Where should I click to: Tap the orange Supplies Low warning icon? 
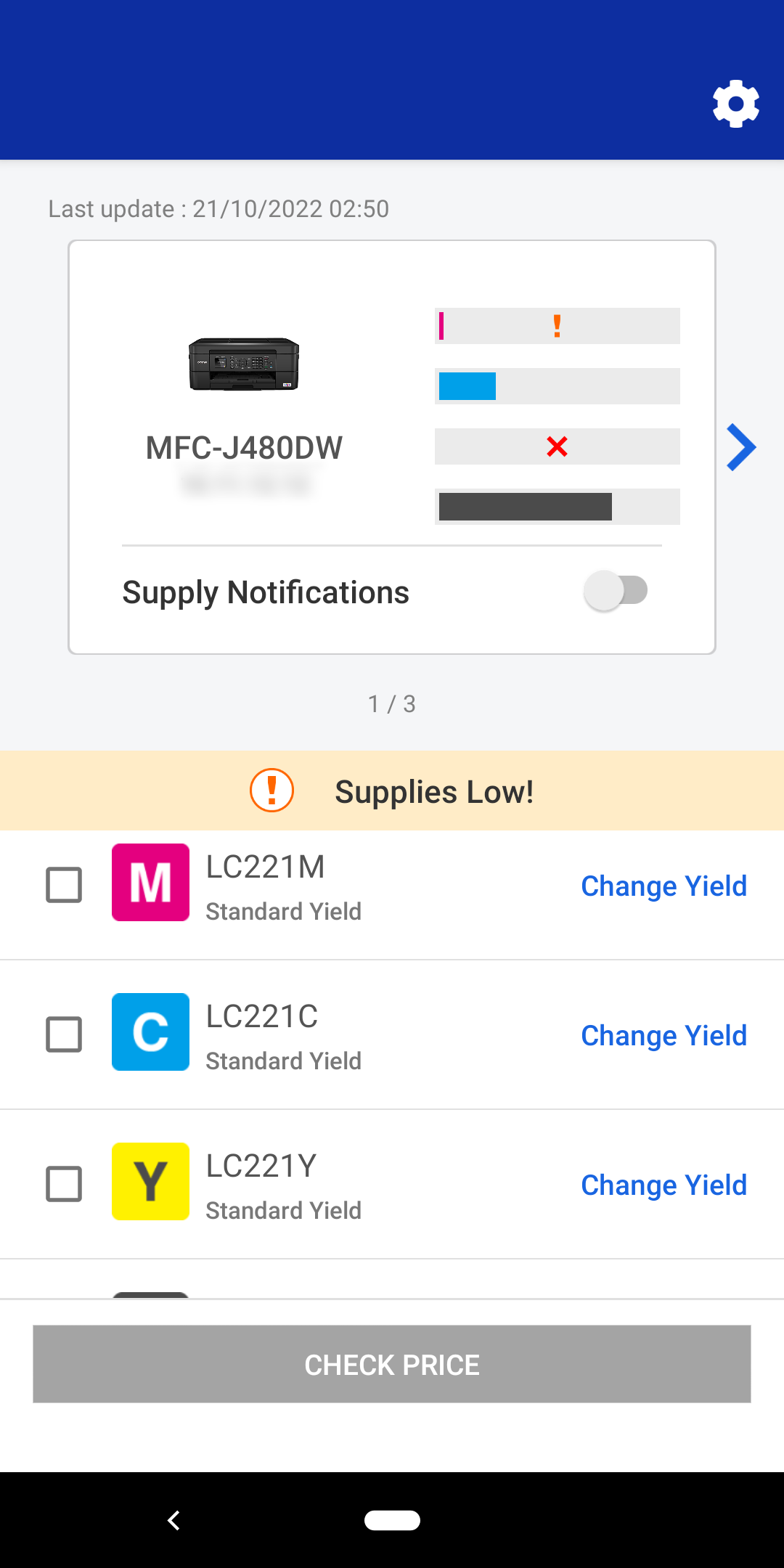coord(271,791)
